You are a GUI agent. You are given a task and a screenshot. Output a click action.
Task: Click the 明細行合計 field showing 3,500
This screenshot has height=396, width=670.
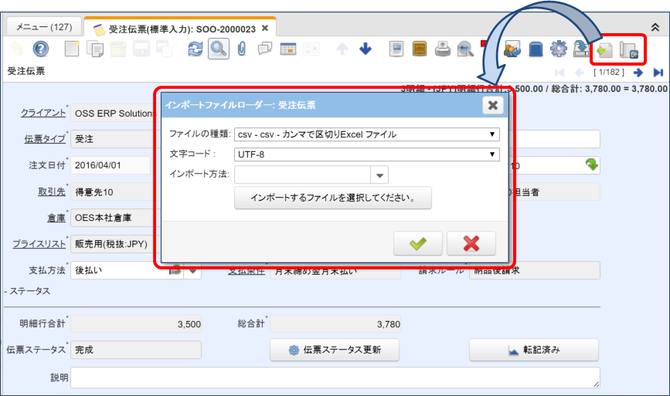136,324
